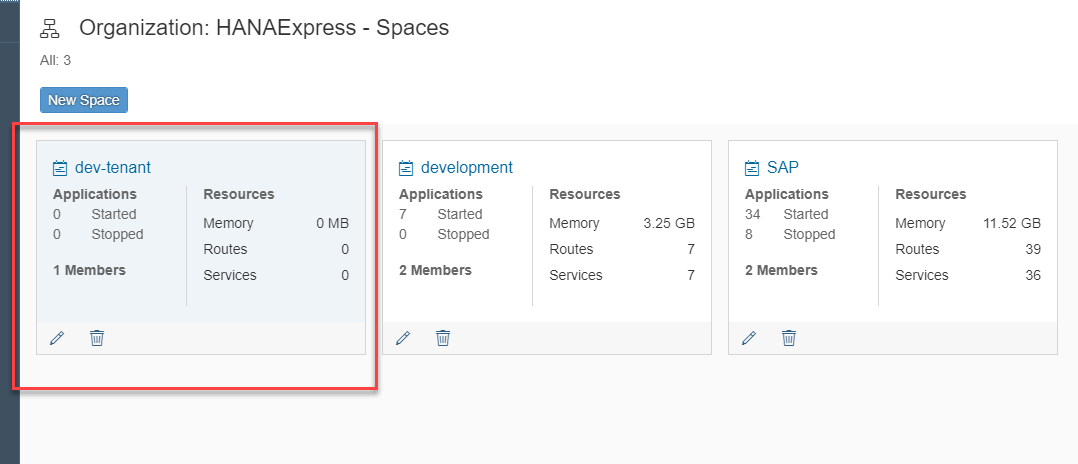Open the dev-tenant space link
The height and width of the screenshot is (464, 1078).
click(x=113, y=167)
